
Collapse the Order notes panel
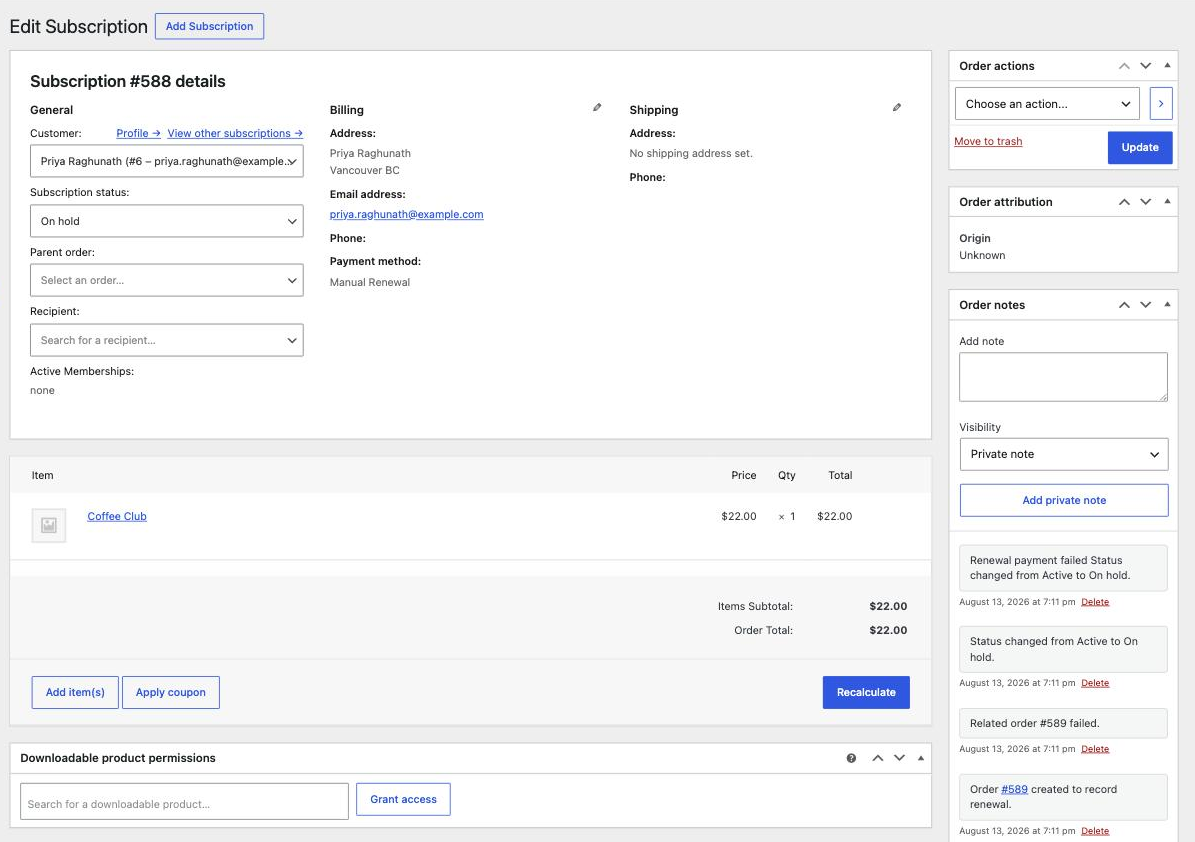pos(1167,304)
